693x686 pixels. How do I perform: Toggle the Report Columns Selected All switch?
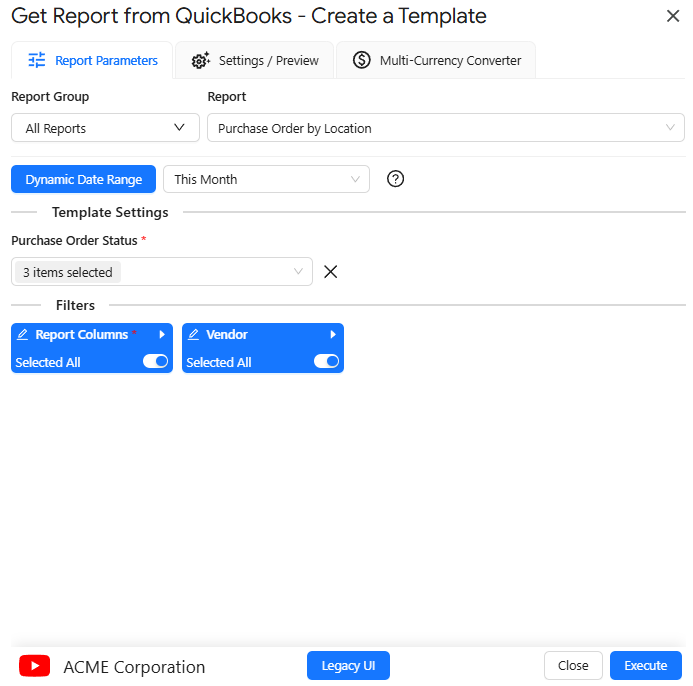click(x=155, y=362)
